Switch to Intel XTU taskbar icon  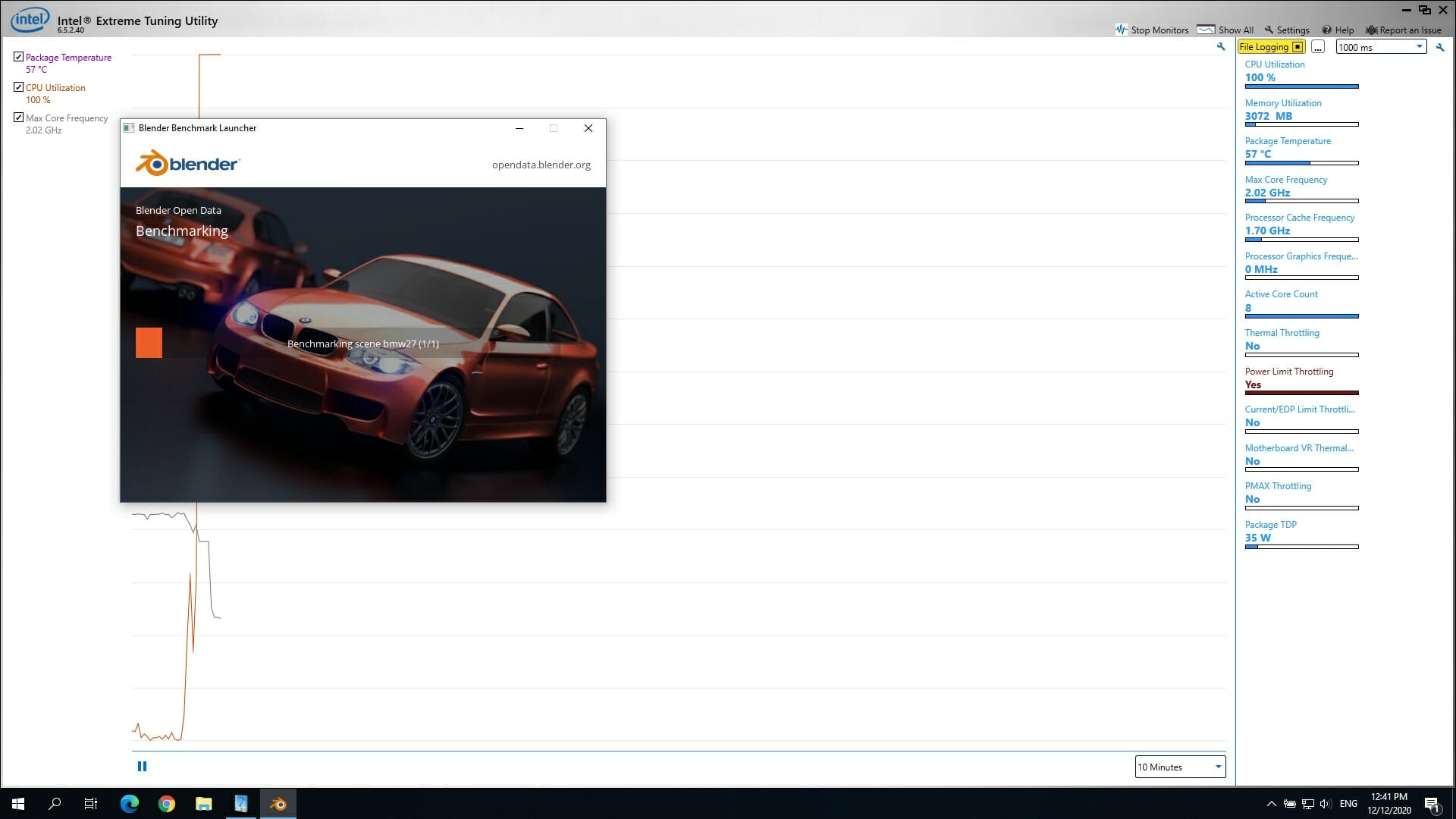tap(241, 804)
